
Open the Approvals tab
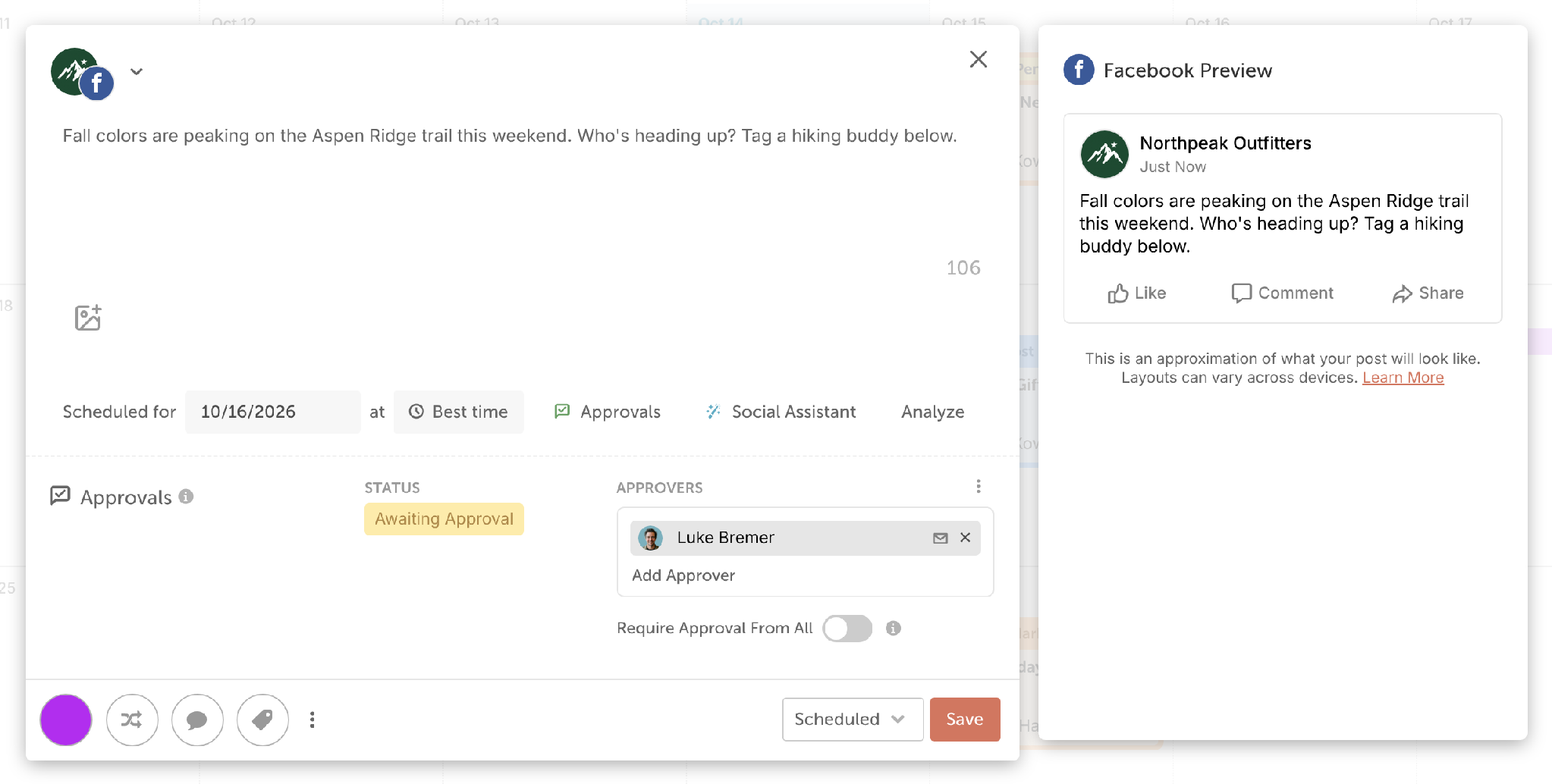point(608,412)
